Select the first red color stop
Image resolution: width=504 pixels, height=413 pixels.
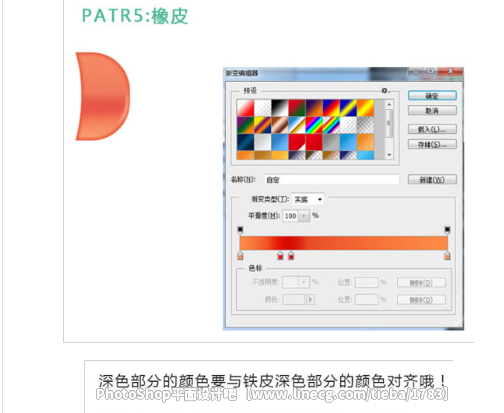[x=280, y=256]
